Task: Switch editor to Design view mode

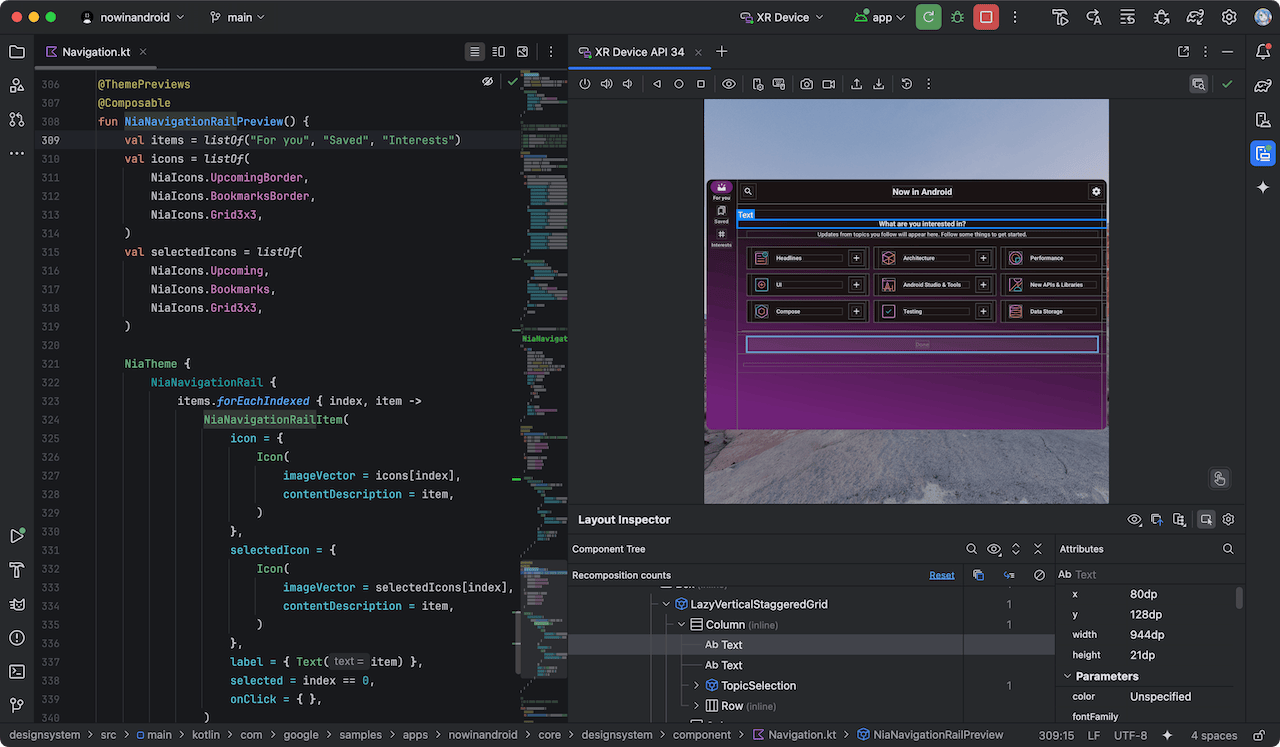Action: tap(522, 52)
